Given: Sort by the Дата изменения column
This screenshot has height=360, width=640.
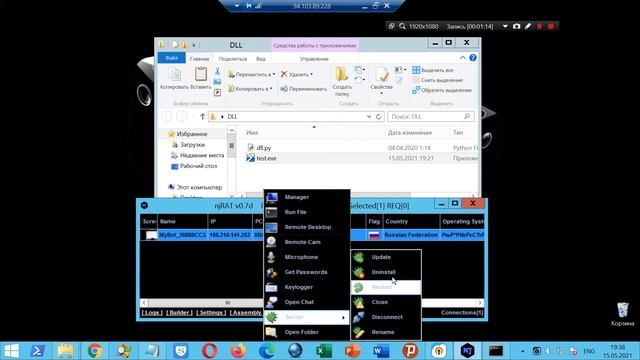Looking at the screenshot, I should [409, 133].
